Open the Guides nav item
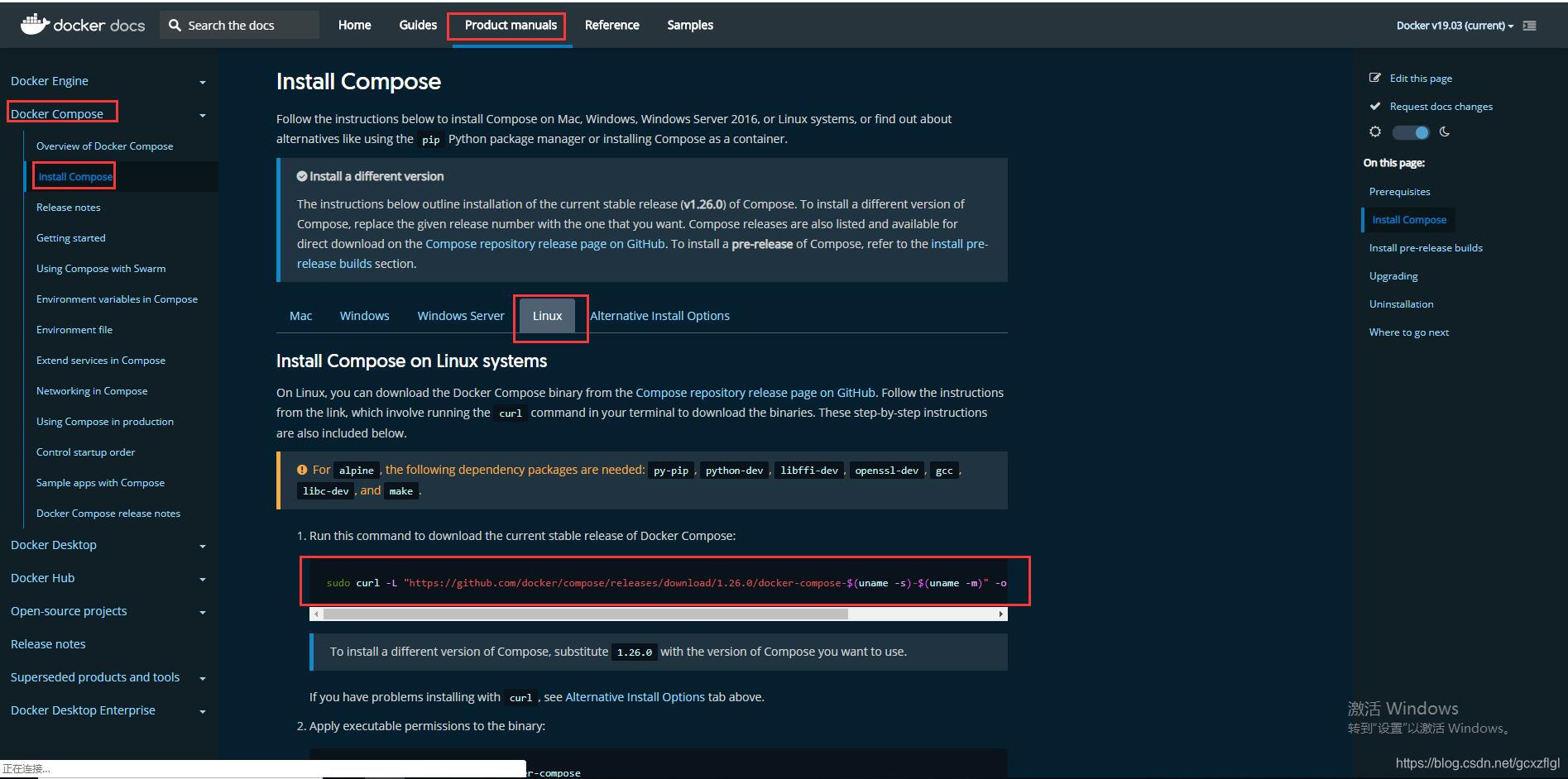 point(418,25)
